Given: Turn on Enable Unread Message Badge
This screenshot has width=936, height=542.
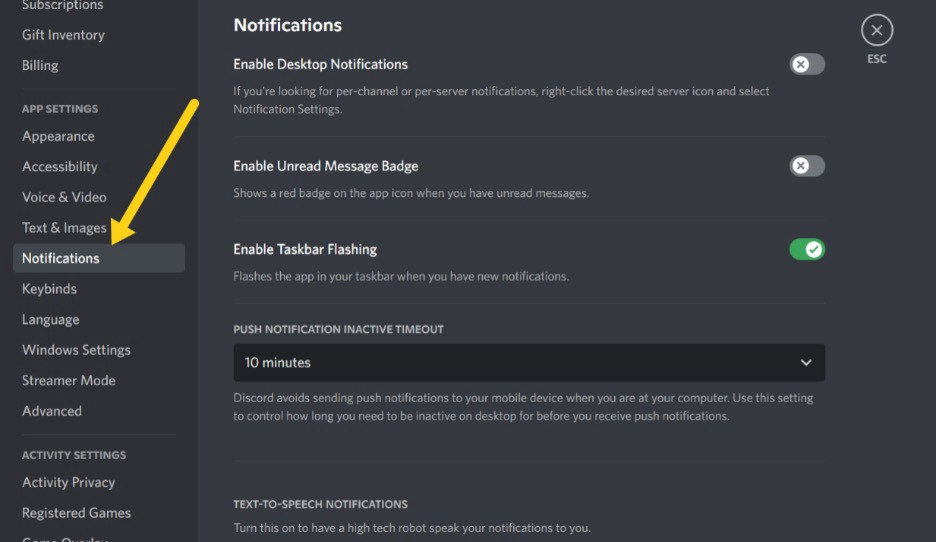Looking at the screenshot, I should [x=807, y=166].
